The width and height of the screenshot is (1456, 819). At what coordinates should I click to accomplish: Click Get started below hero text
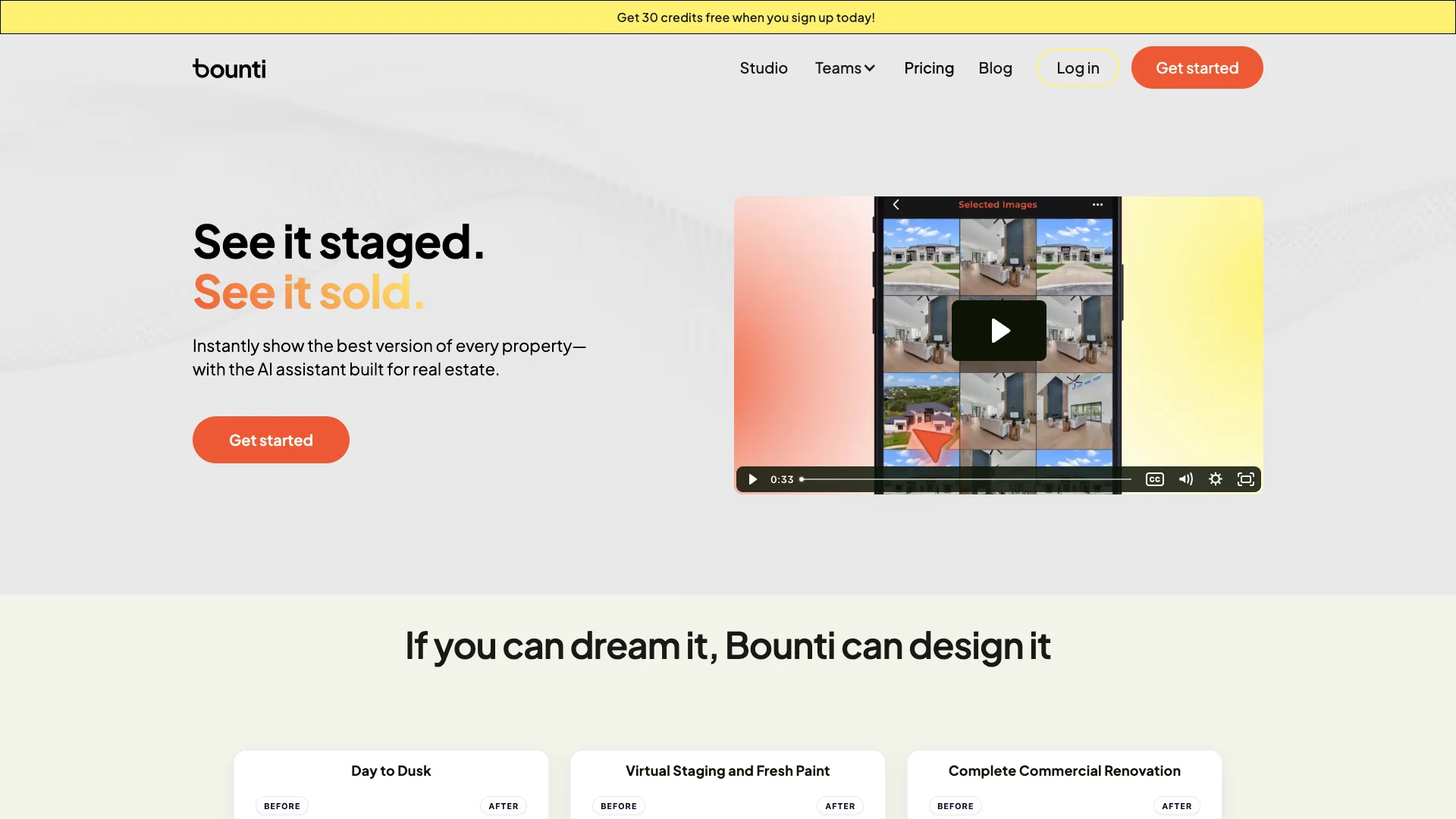(x=271, y=440)
